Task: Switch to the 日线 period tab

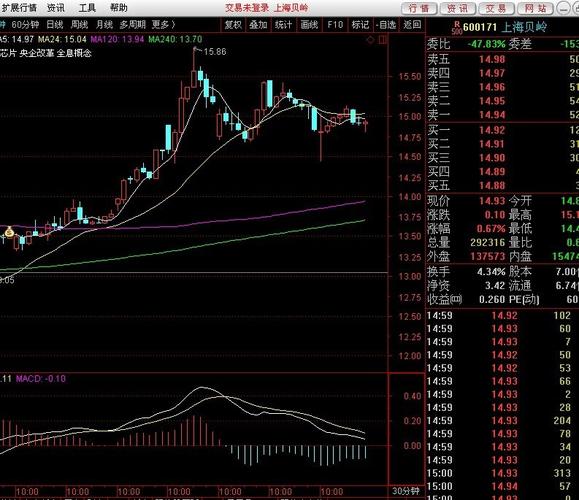Action: coord(55,25)
